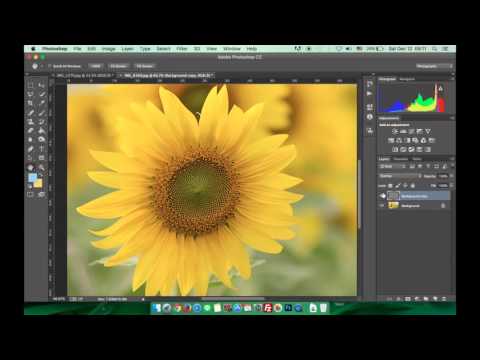Select the Eraser tool
480x360 pixels.
pyautogui.click(x=30, y=131)
